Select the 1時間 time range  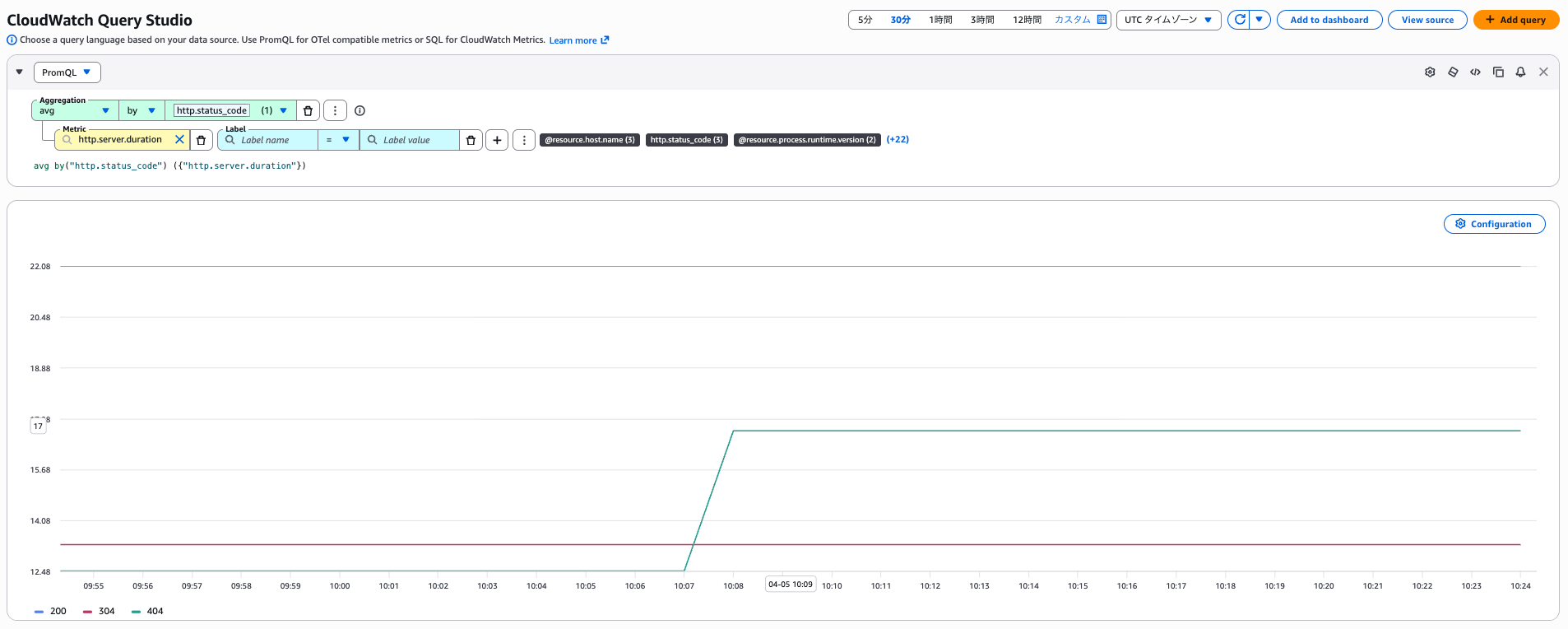940,20
